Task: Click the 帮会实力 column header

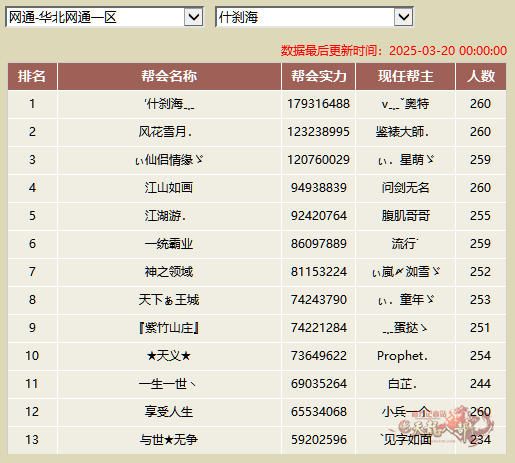Action: coord(319,76)
